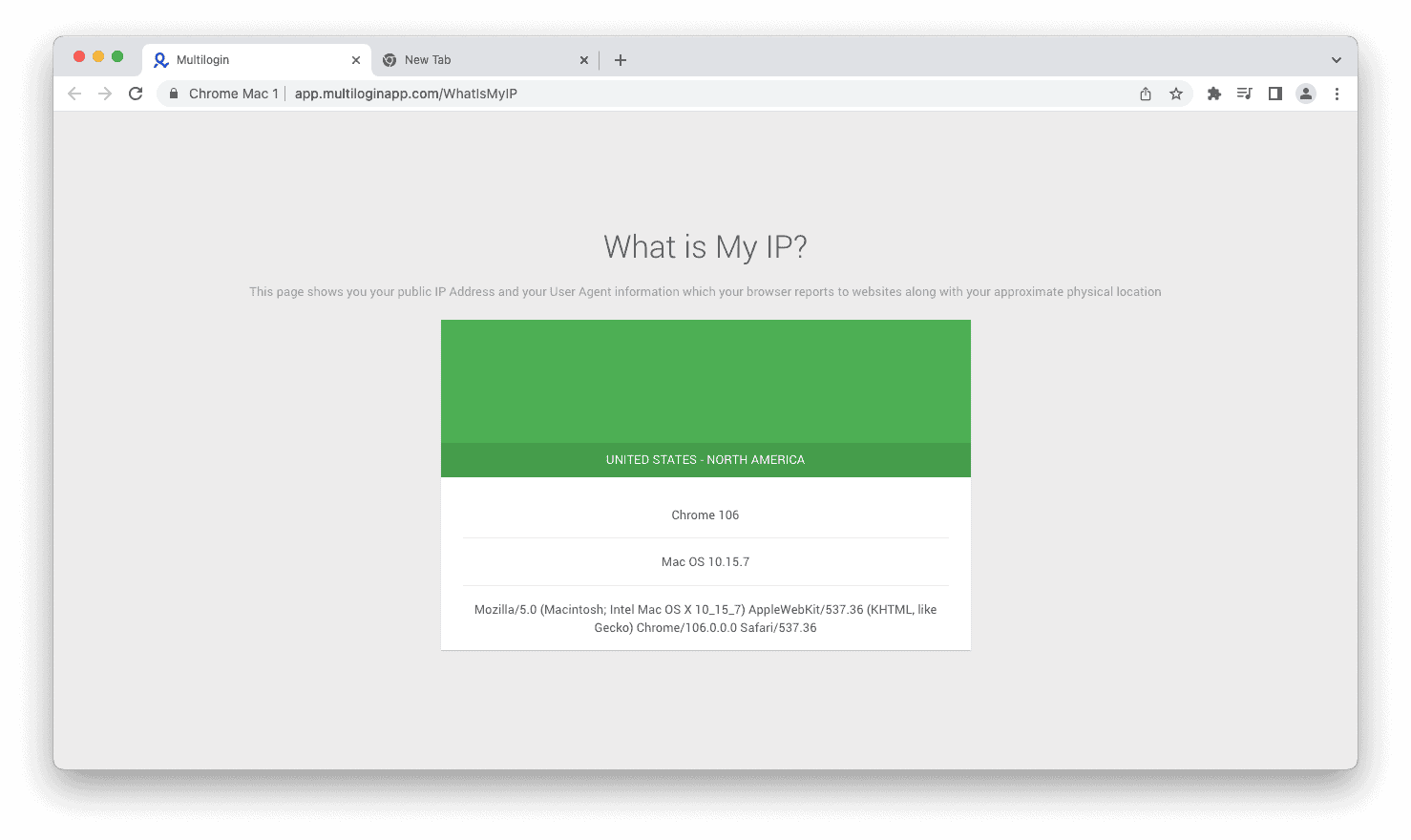Open the Chrome three-dot menu
The width and height of the screenshot is (1411, 840).
pos(1337,94)
